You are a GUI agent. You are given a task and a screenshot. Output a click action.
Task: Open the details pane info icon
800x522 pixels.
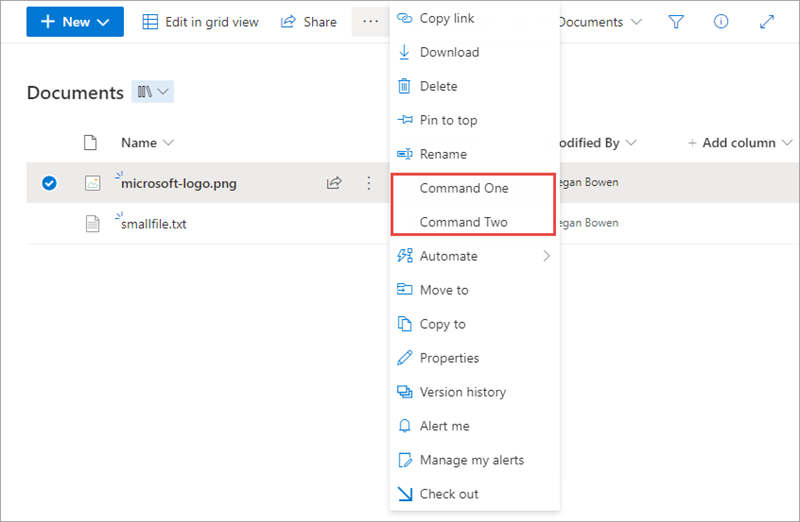point(720,21)
